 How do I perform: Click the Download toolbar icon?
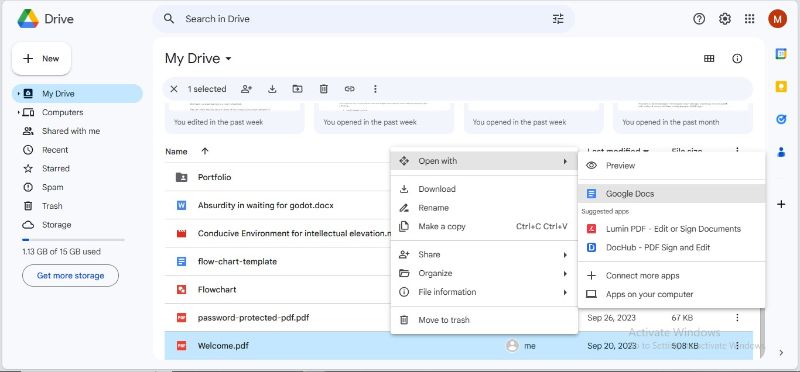pyautogui.click(x=272, y=89)
